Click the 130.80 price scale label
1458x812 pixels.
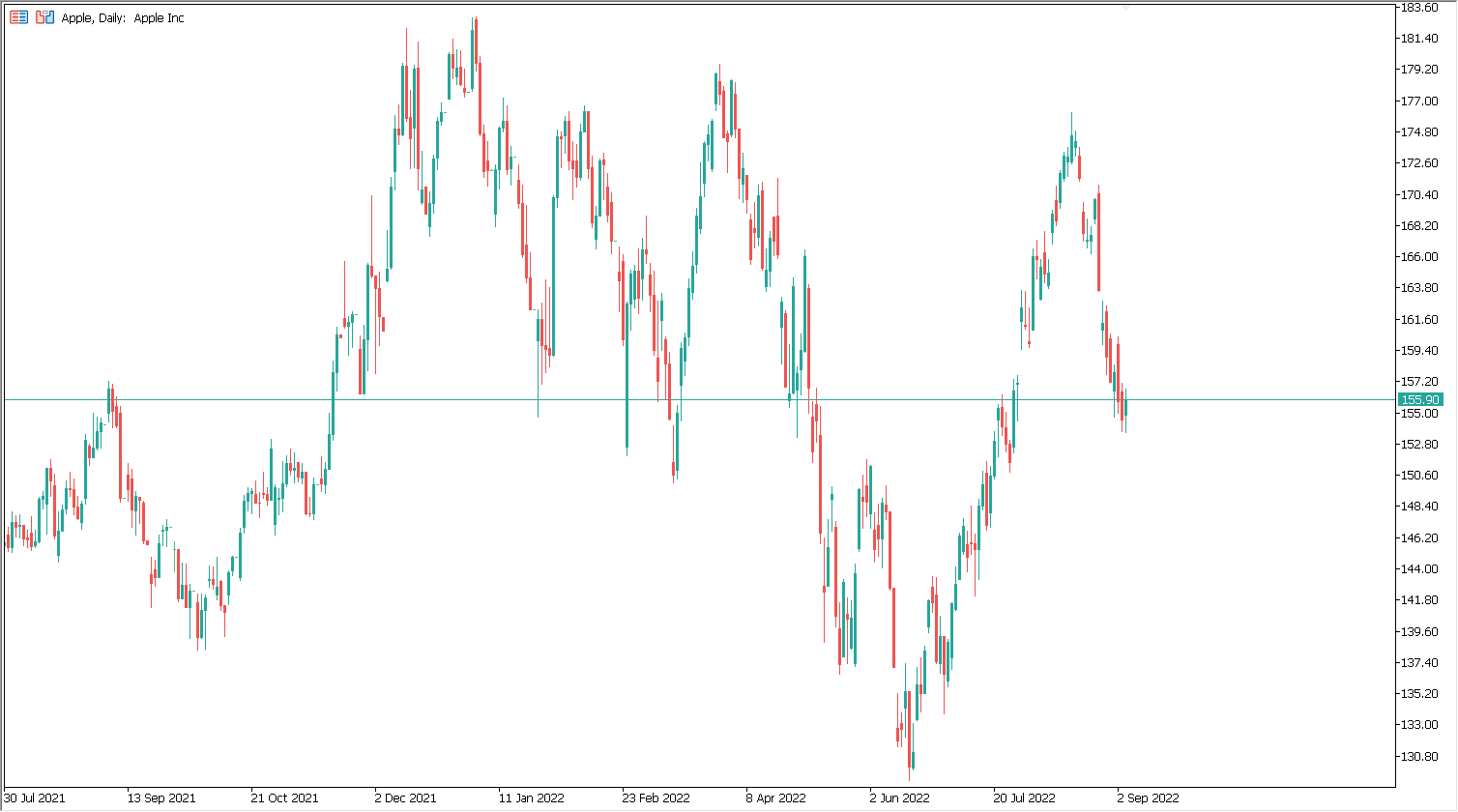tap(1420, 756)
